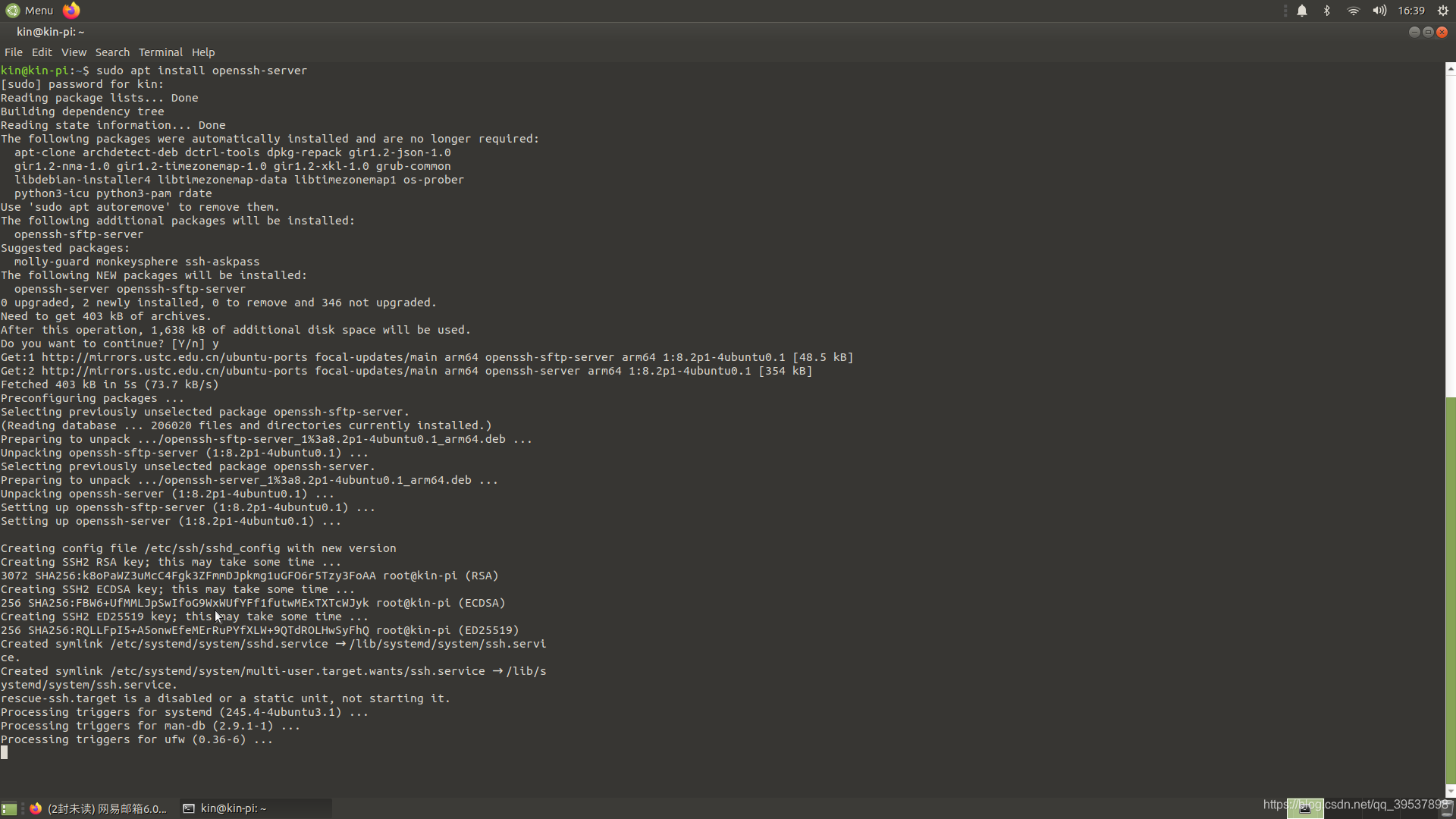This screenshot has height=819, width=1456.
Task: Open the View menu
Action: (74, 52)
